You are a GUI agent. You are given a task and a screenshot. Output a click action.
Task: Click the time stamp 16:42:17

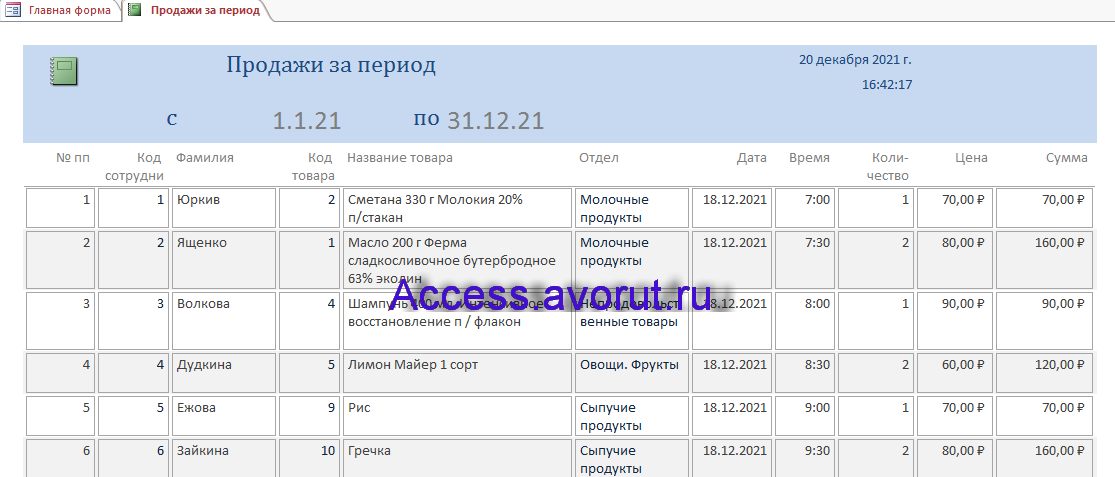click(x=887, y=85)
